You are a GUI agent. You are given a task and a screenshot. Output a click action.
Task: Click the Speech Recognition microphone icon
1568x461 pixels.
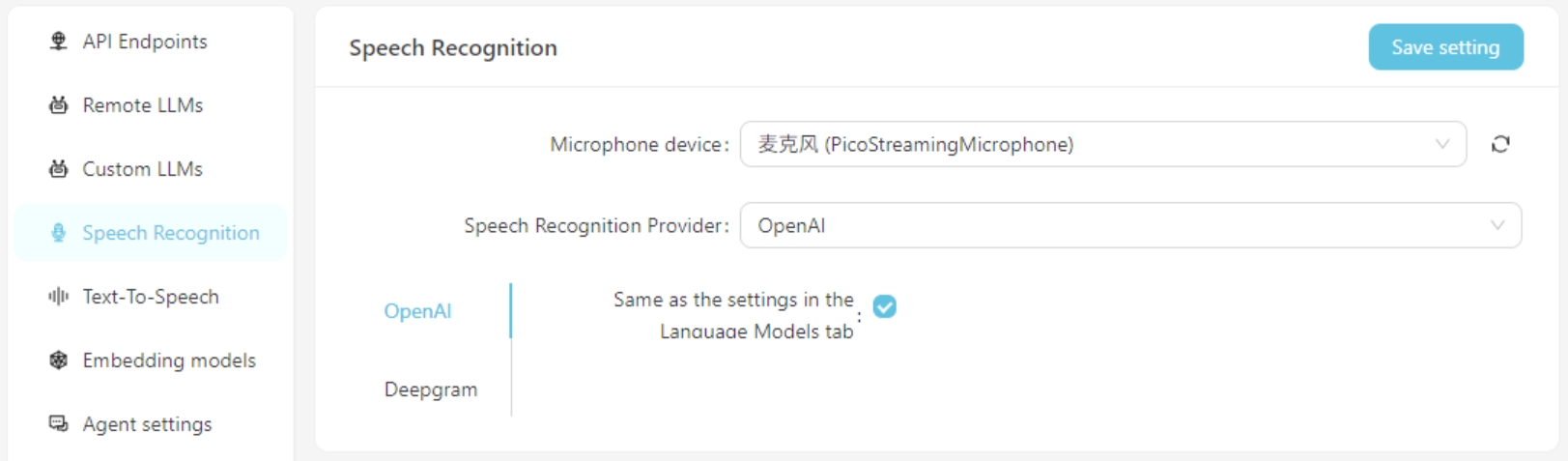(58, 232)
